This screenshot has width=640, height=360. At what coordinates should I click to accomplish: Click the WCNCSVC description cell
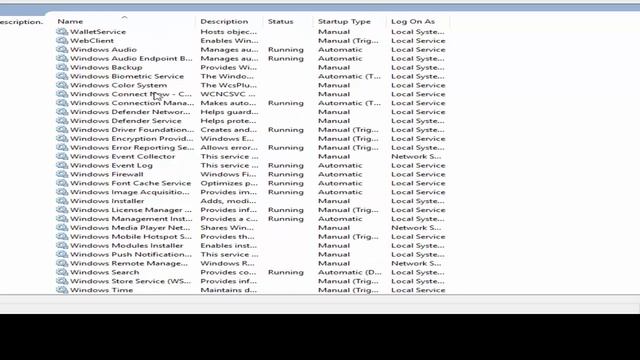tap(228, 94)
